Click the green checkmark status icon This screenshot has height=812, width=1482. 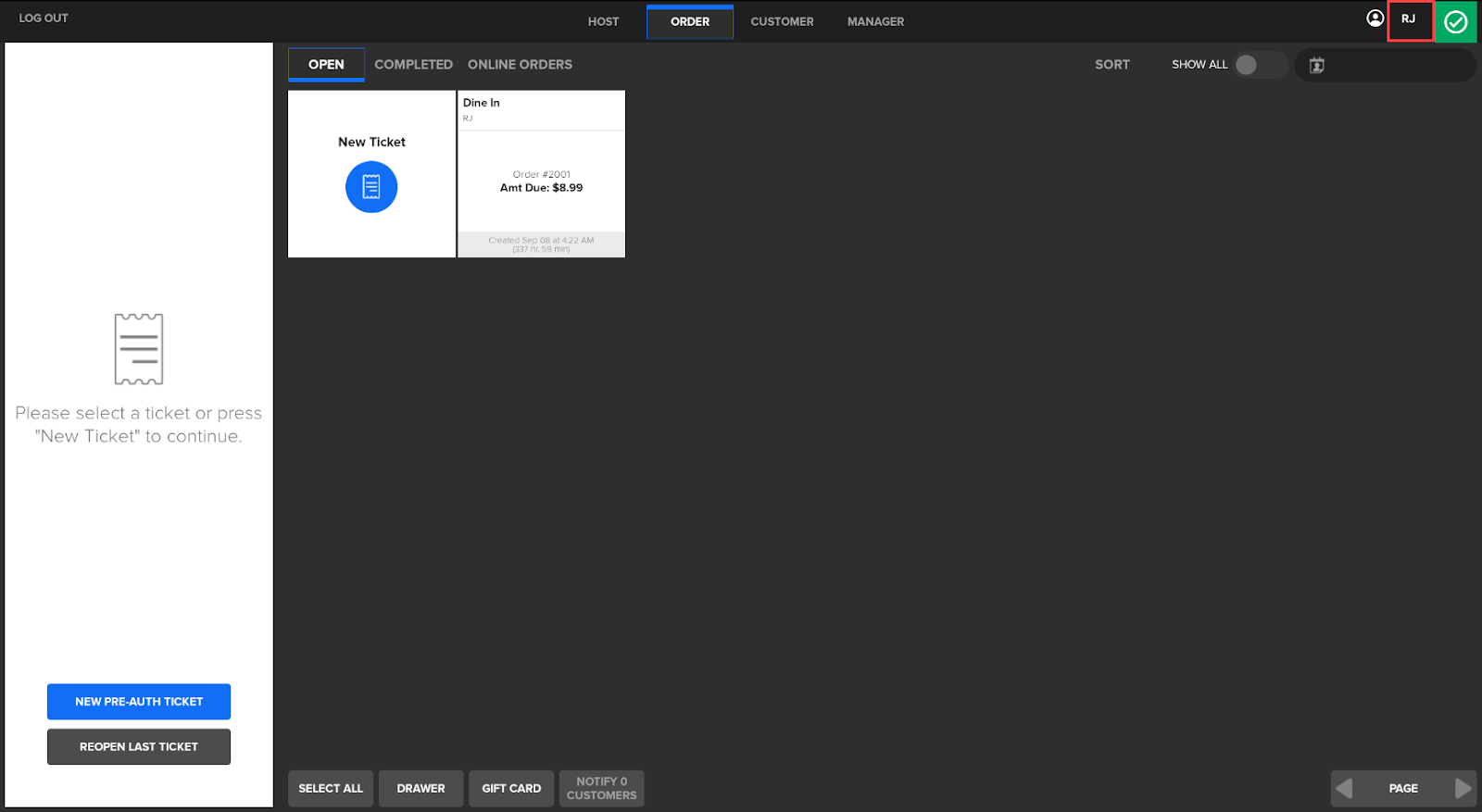(1456, 21)
